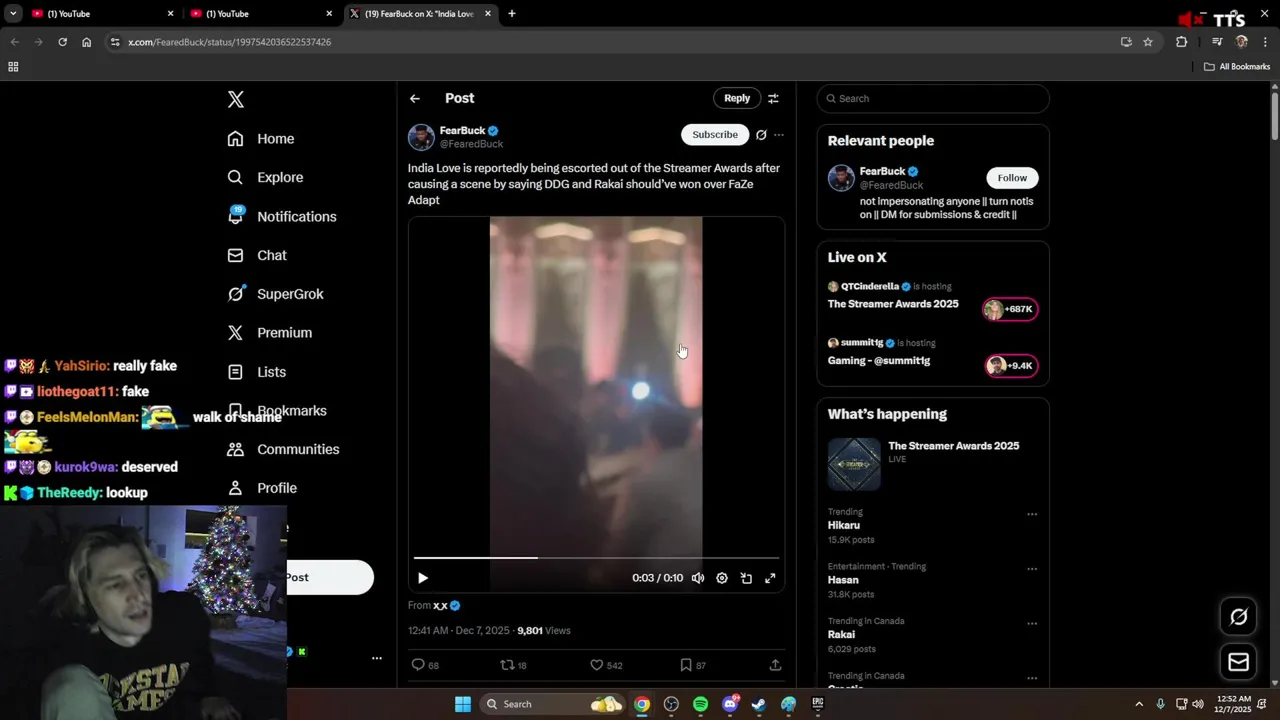Like the post with heart icon

tap(596, 665)
